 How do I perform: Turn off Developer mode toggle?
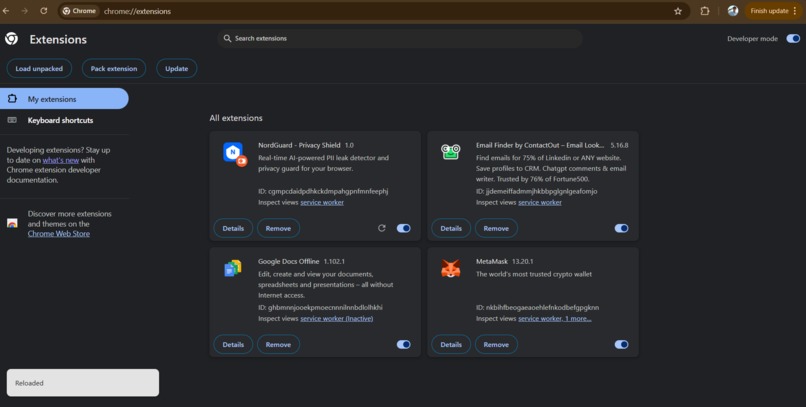tap(793, 39)
